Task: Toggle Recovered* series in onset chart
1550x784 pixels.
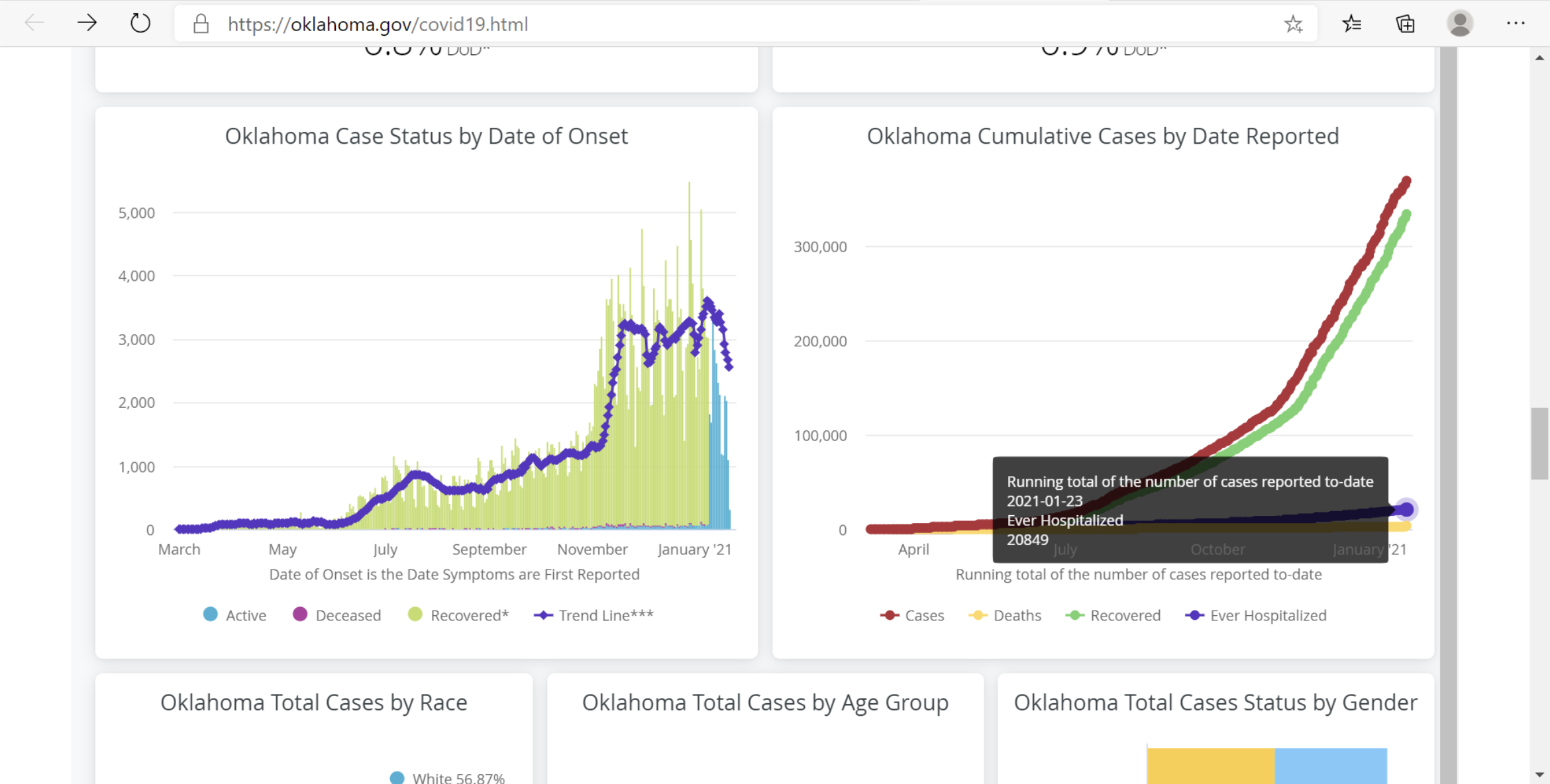Action: point(458,615)
